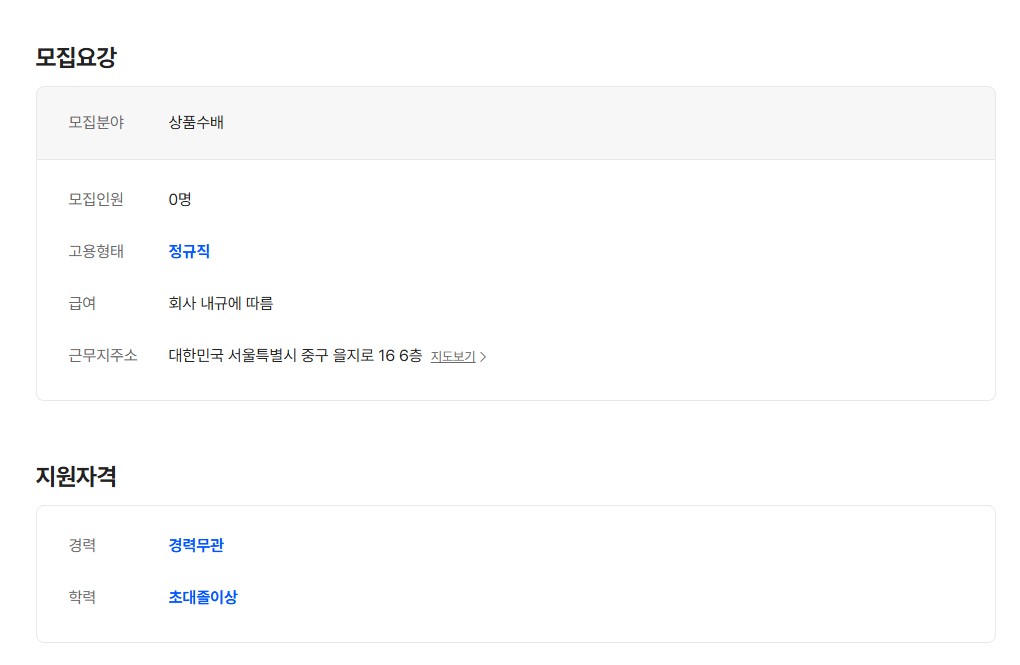The width and height of the screenshot is (1020, 665).
Task: Click the 근무지주소 label
Action: [103, 355]
